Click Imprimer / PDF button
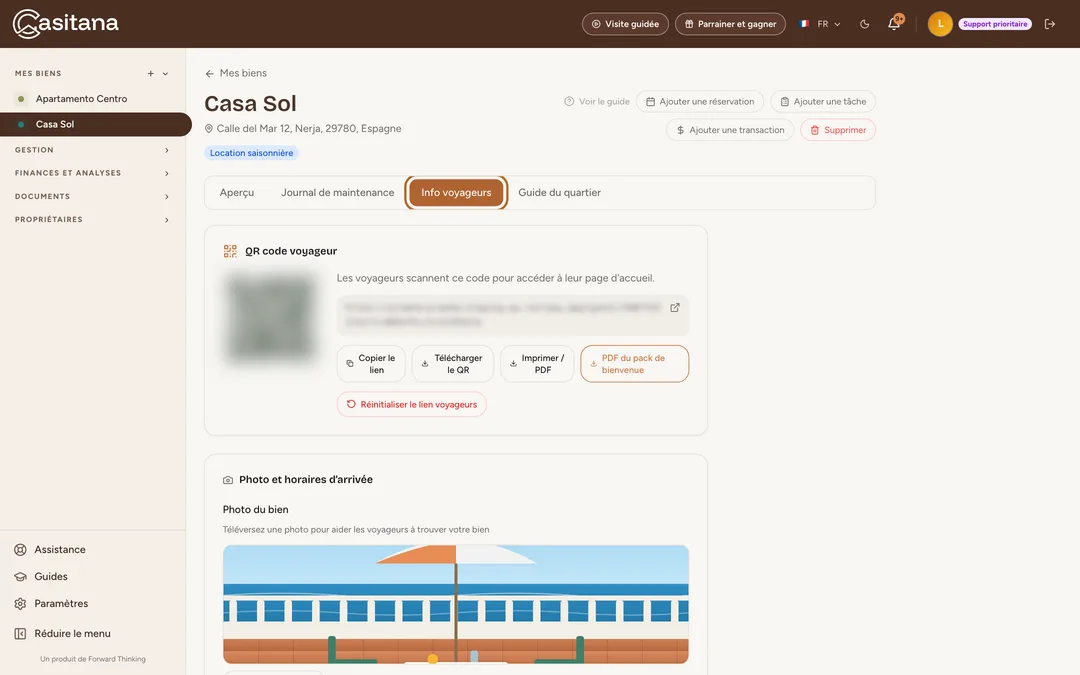 pos(537,364)
